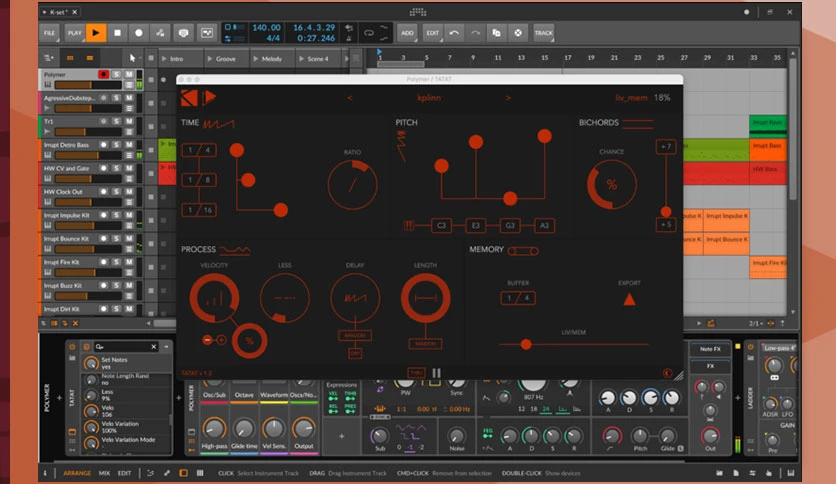Screen dimensions: 836x484
Task: Click the transport Play button
Action: click(96, 33)
